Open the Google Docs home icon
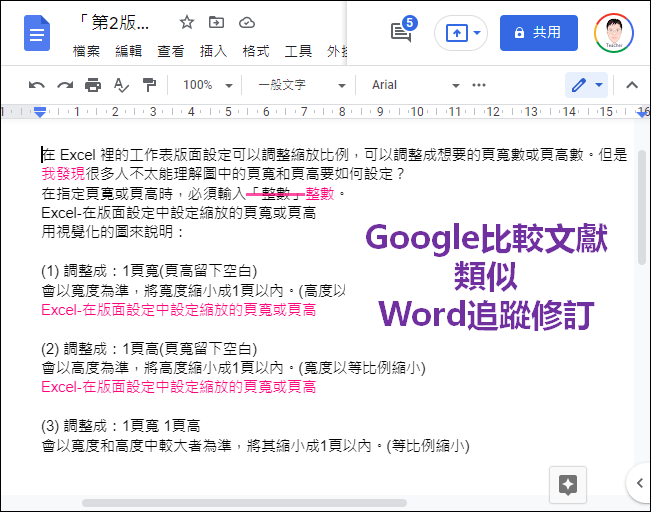 [37, 33]
